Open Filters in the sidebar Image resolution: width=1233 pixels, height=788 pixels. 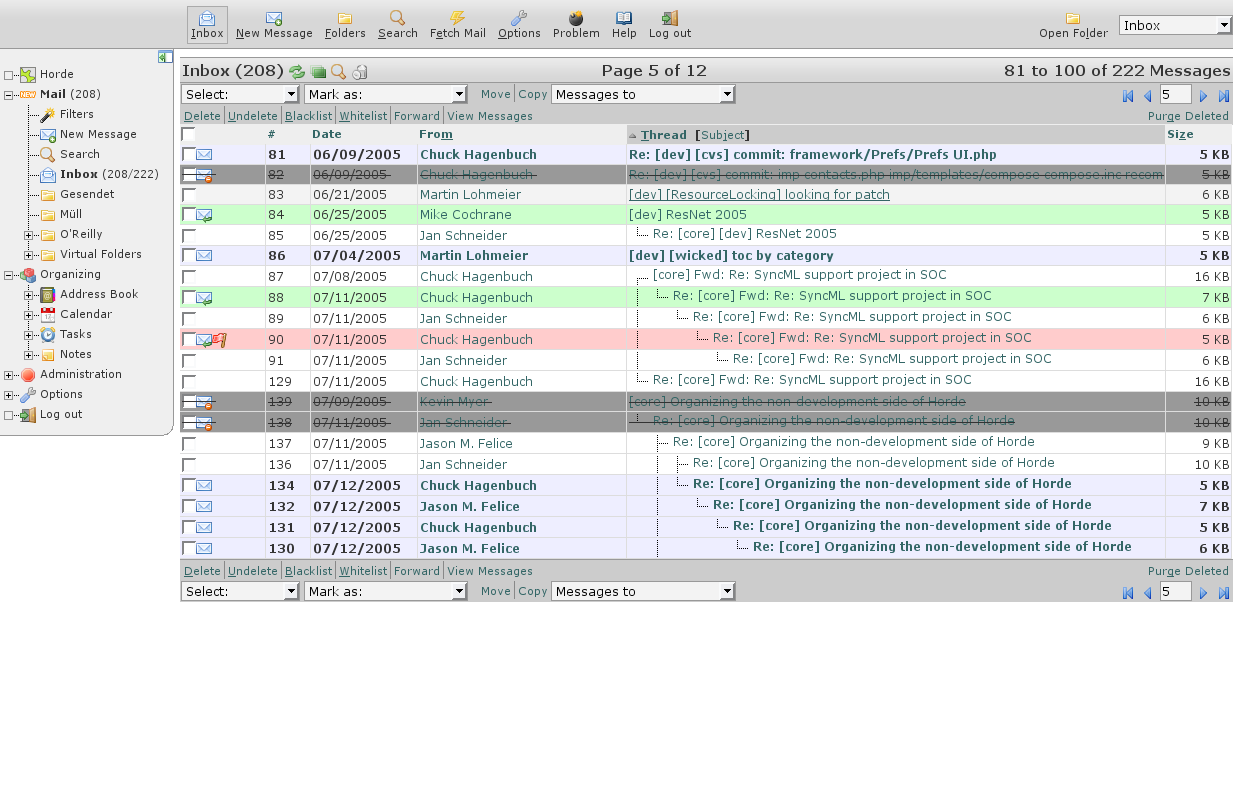(x=77, y=115)
